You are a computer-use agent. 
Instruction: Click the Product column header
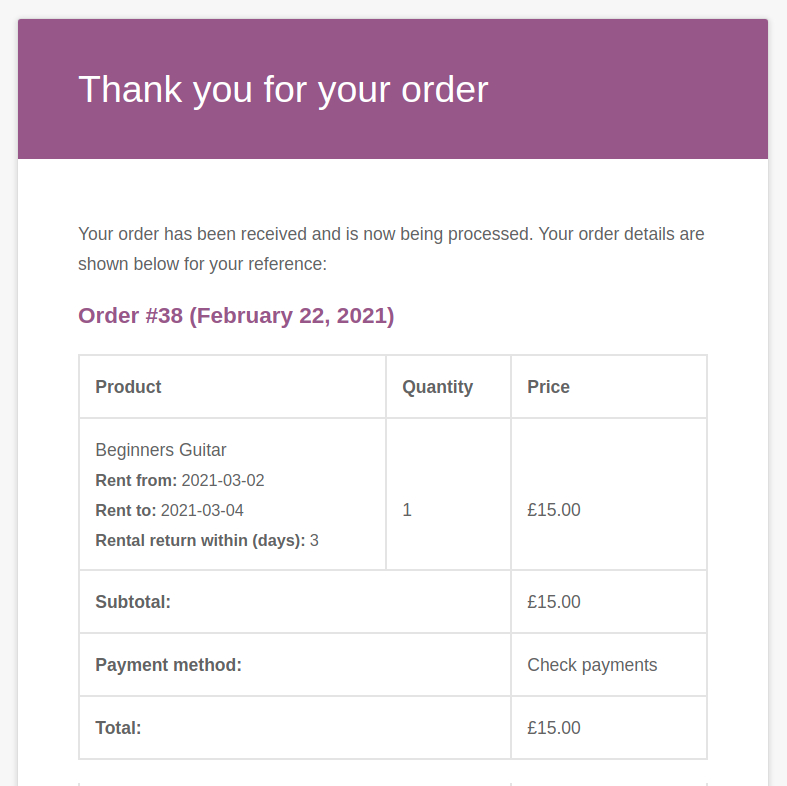pyautogui.click(x=128, y=387)
